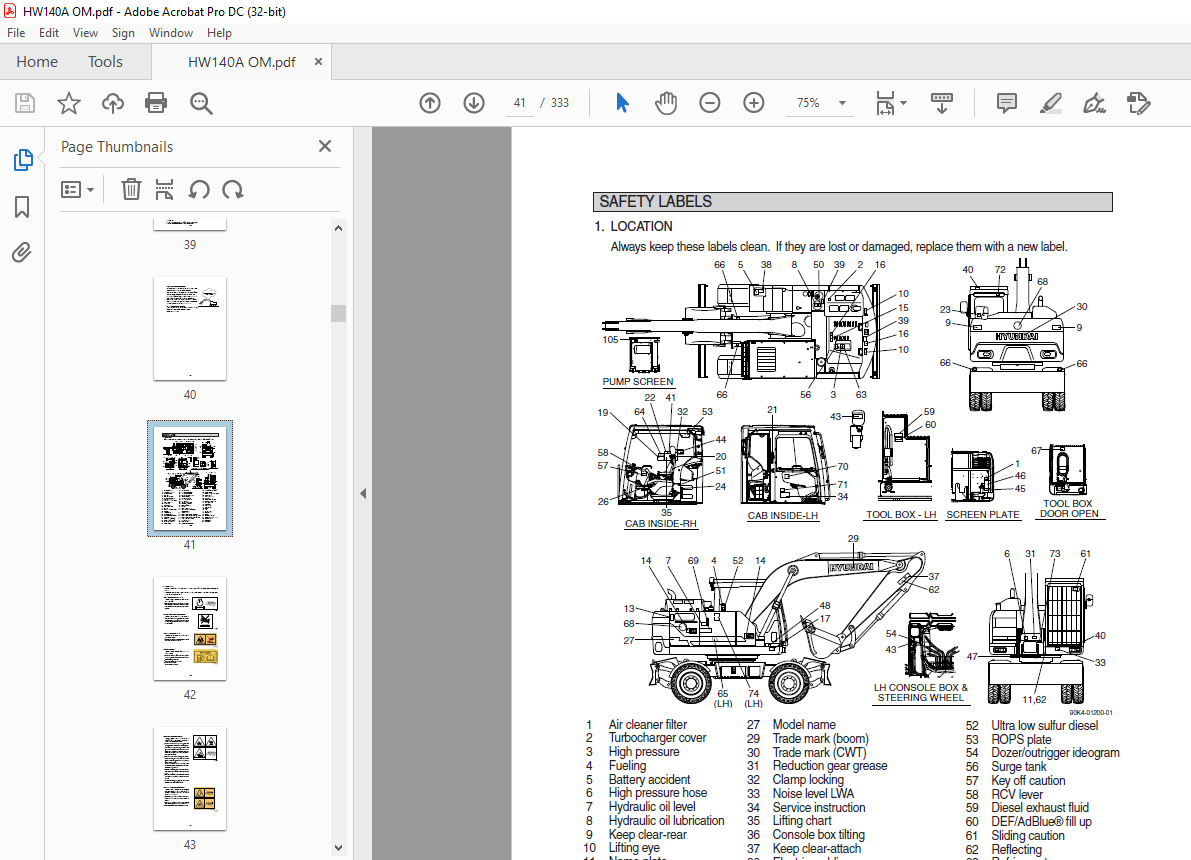Toggle the Bookmarks panel in the sidebar
The height and width of the screenshot is (860, 1191).
coord(22,207)
